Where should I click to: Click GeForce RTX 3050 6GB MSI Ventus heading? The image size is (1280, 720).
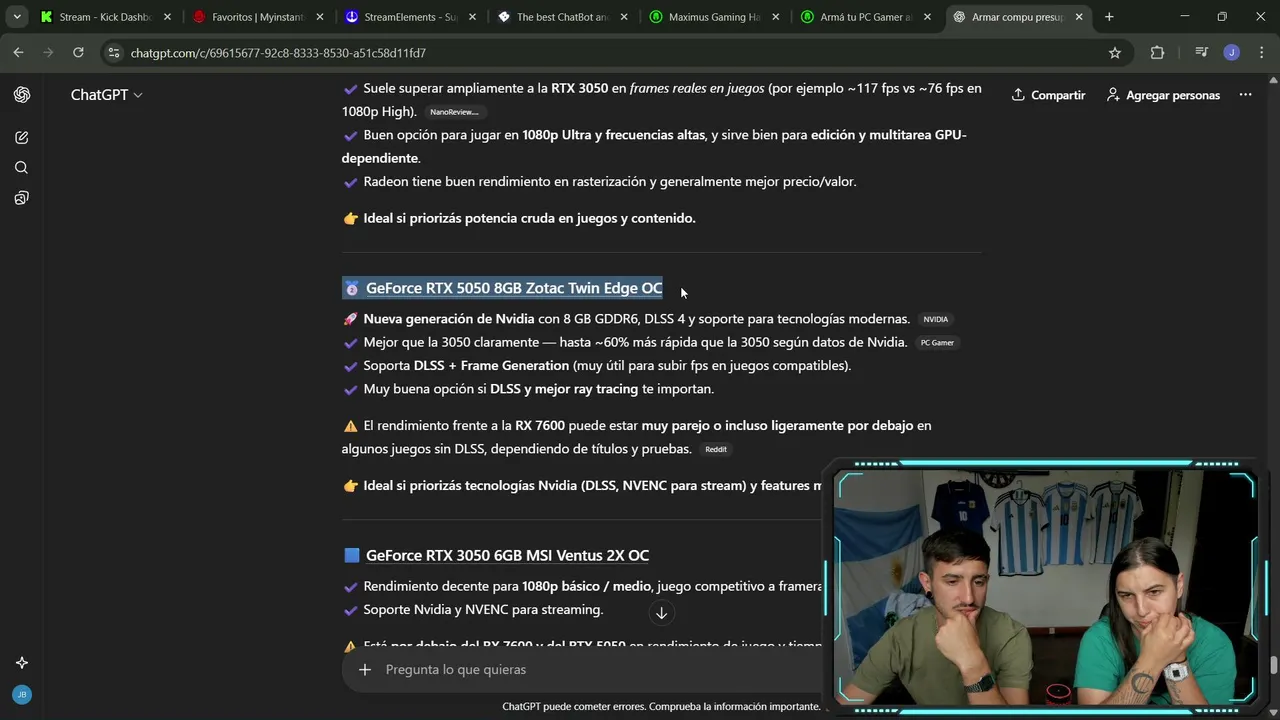point(507,555)
